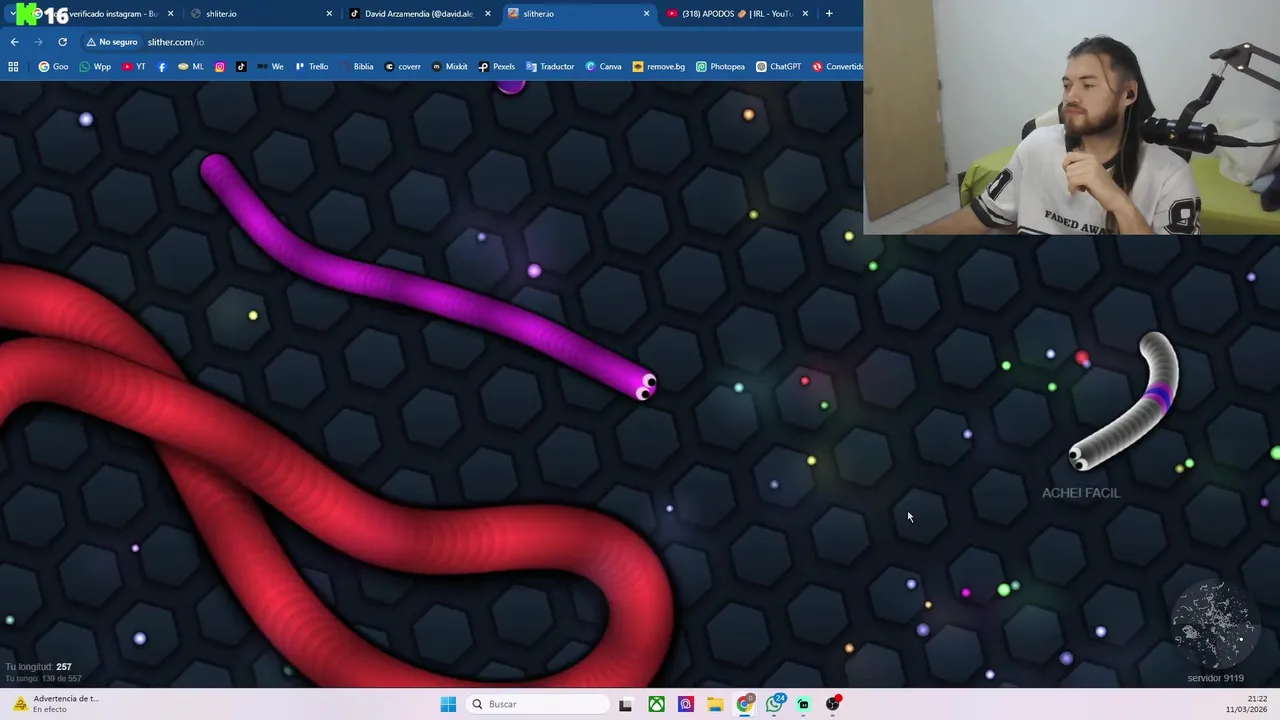Open the Convertidor bookmark
Screen dimensions: 1280x720
click(838, 67)
